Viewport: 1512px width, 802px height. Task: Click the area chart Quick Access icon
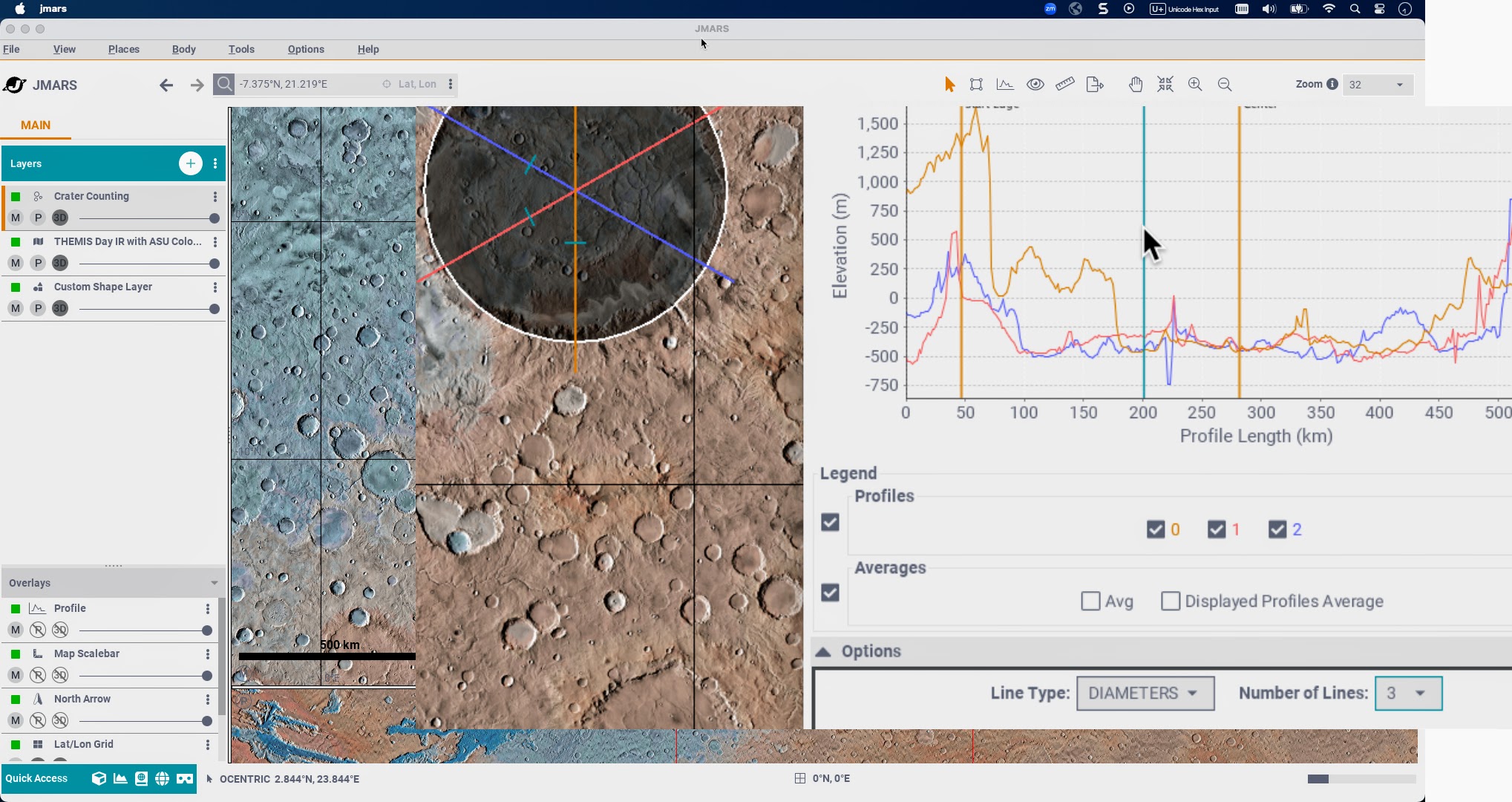click(120, 778)
